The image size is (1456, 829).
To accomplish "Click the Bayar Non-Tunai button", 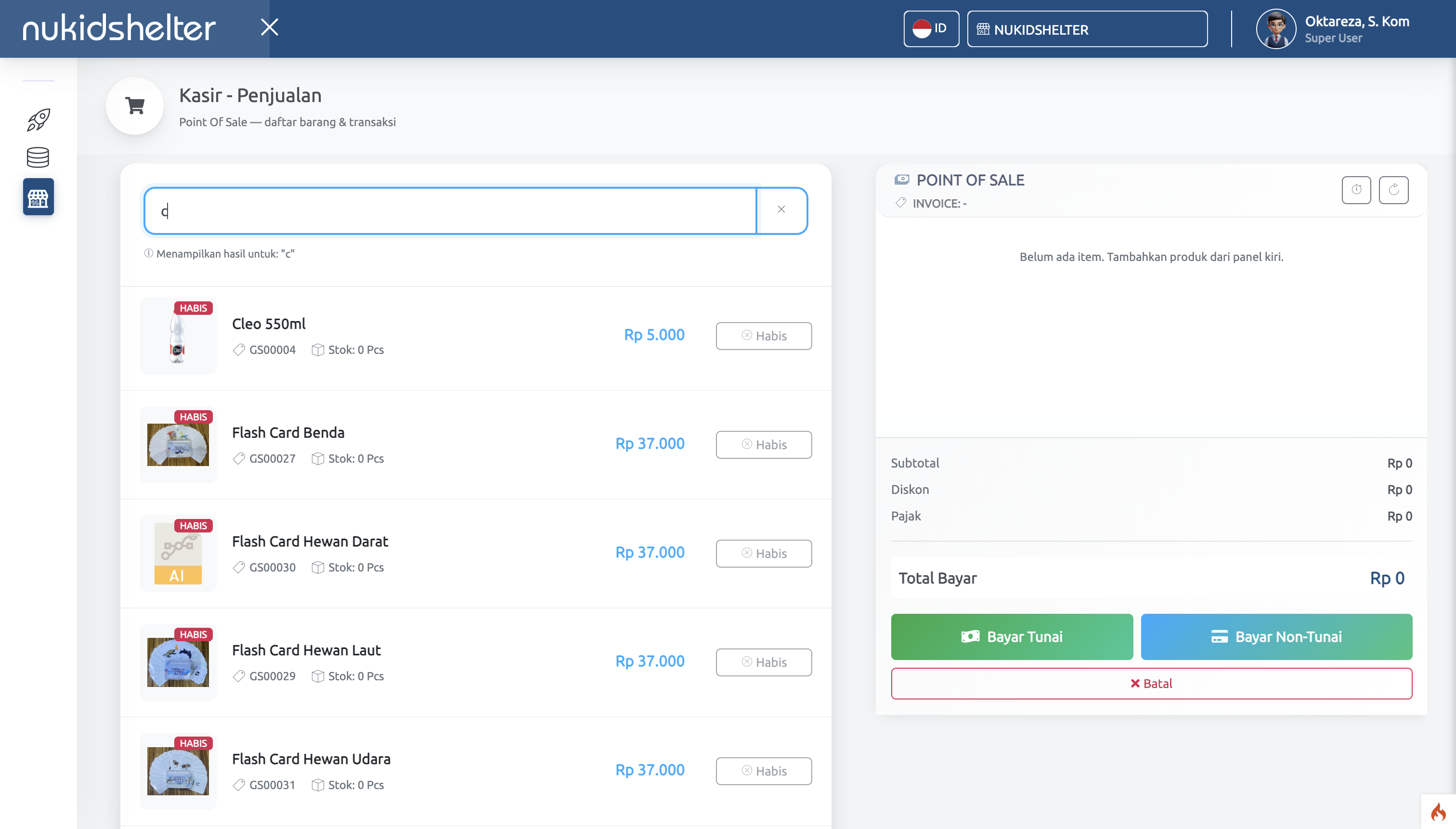I will [x=1276, y=636].
